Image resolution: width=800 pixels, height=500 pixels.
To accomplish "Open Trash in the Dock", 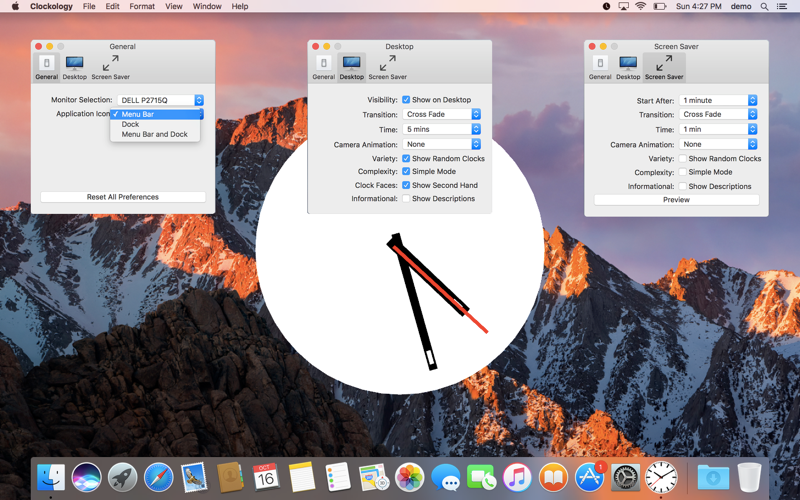I will 749,478.
